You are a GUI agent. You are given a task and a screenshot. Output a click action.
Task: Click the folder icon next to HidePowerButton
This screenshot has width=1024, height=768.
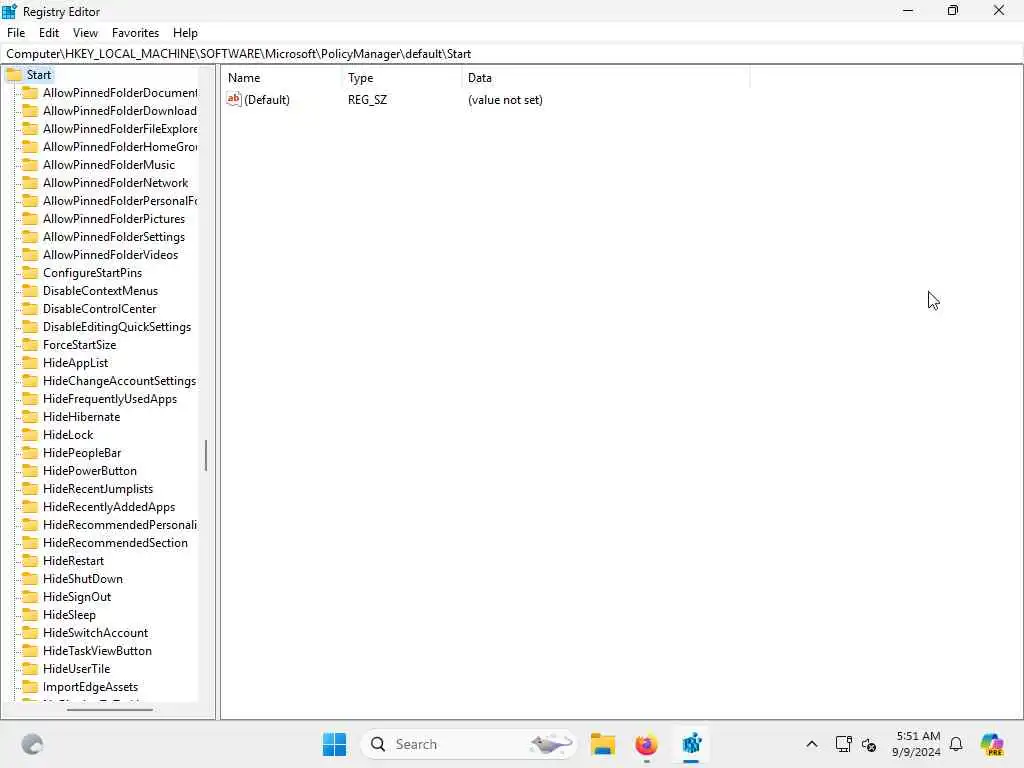click(x=30, y=470)
